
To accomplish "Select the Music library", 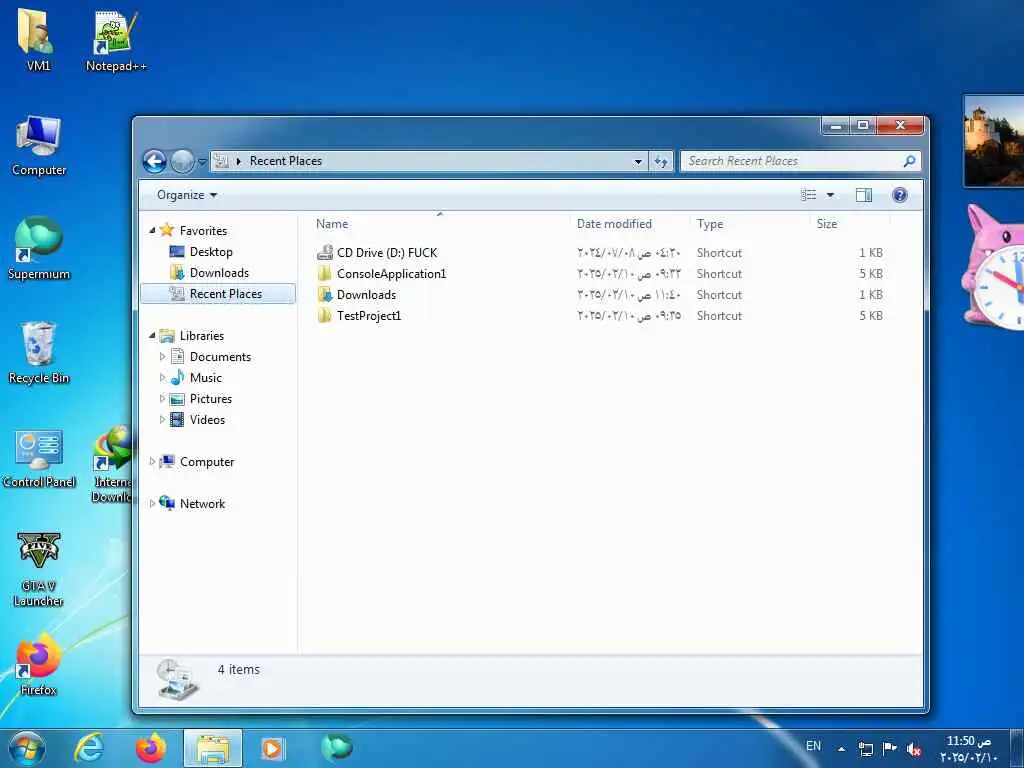I will pos(206,377).
